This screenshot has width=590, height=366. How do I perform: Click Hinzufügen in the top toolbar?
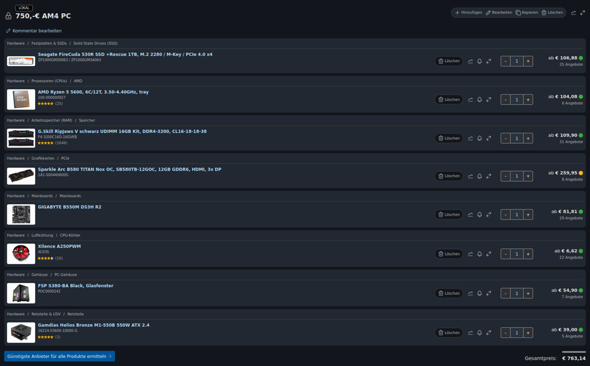pyautogui.click(x=468, y=13)
